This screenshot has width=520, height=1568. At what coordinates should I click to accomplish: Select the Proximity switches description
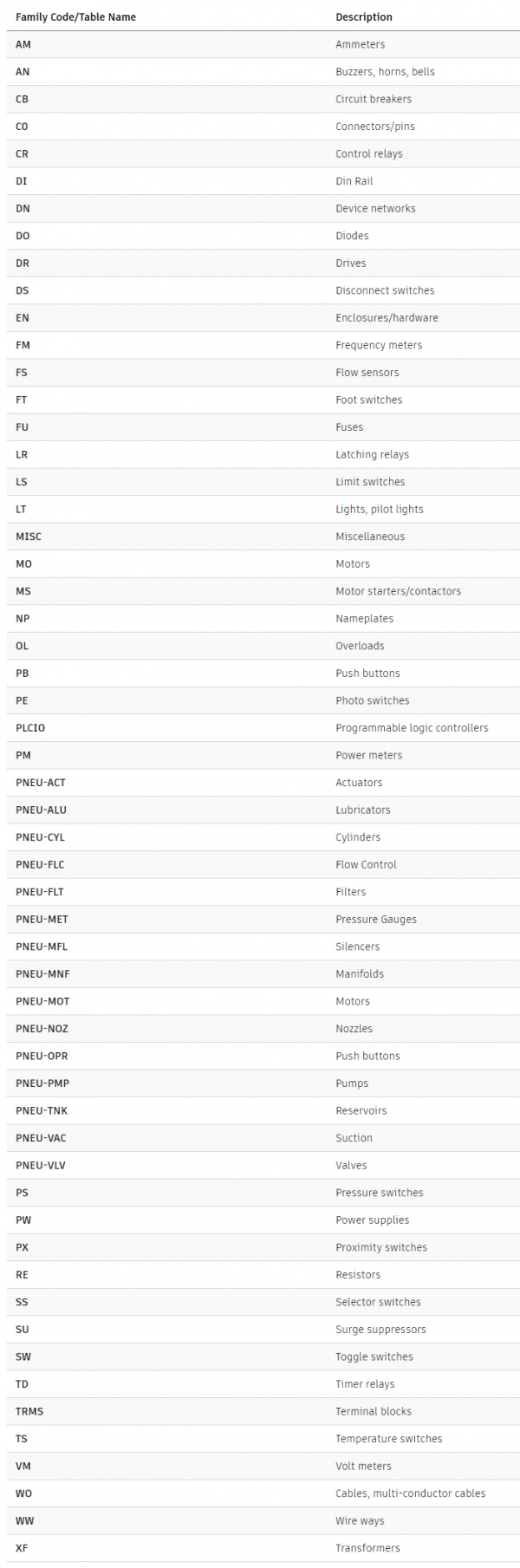381,1248
